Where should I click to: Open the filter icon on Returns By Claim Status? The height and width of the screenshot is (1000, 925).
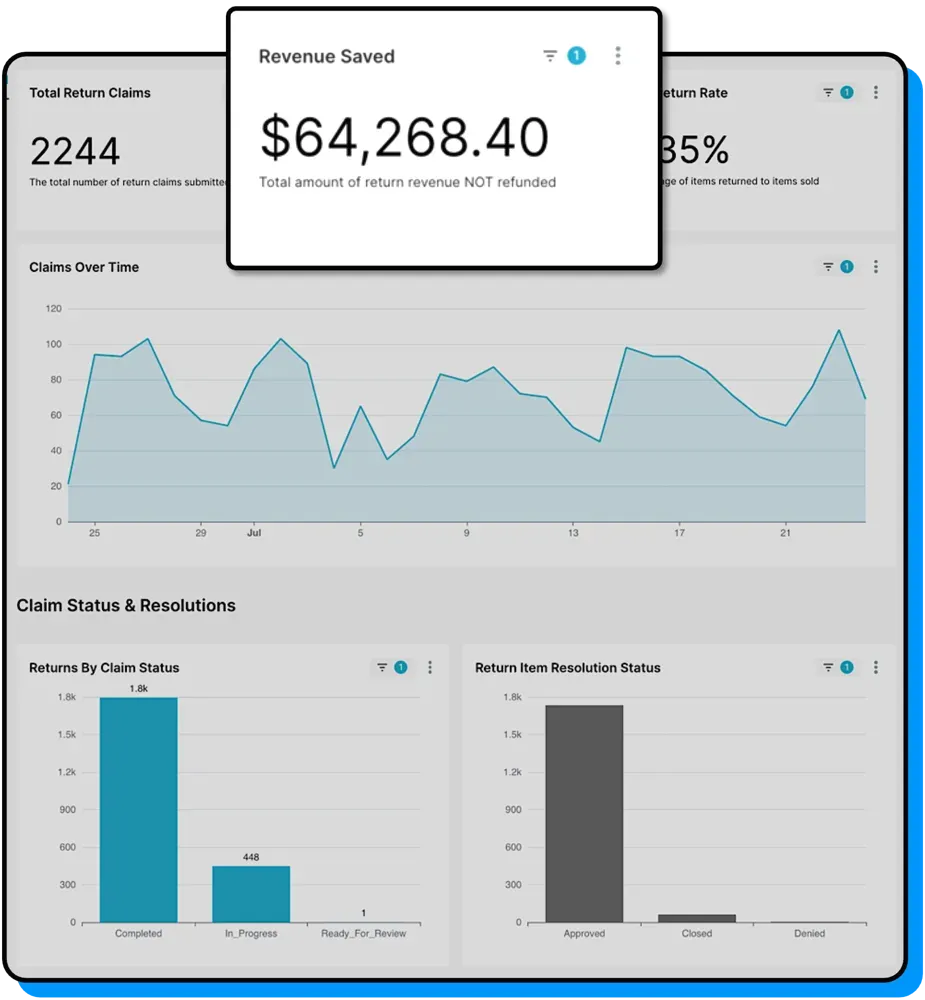tap(383, 667)
